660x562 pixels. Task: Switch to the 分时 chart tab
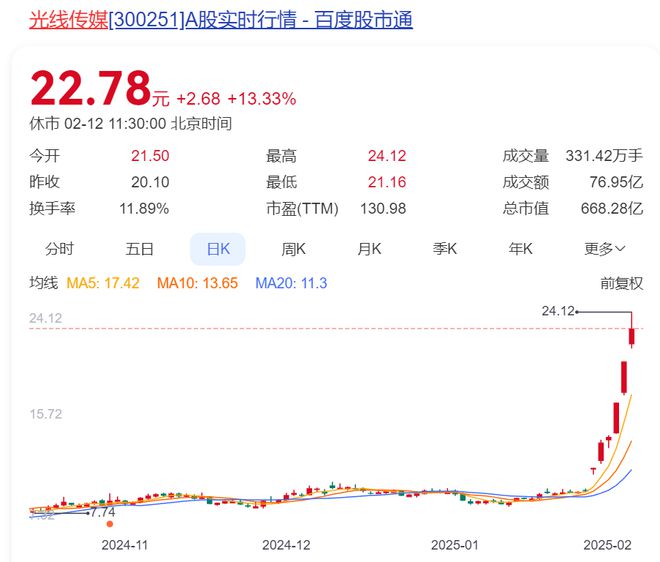click(x=59, y=249)
